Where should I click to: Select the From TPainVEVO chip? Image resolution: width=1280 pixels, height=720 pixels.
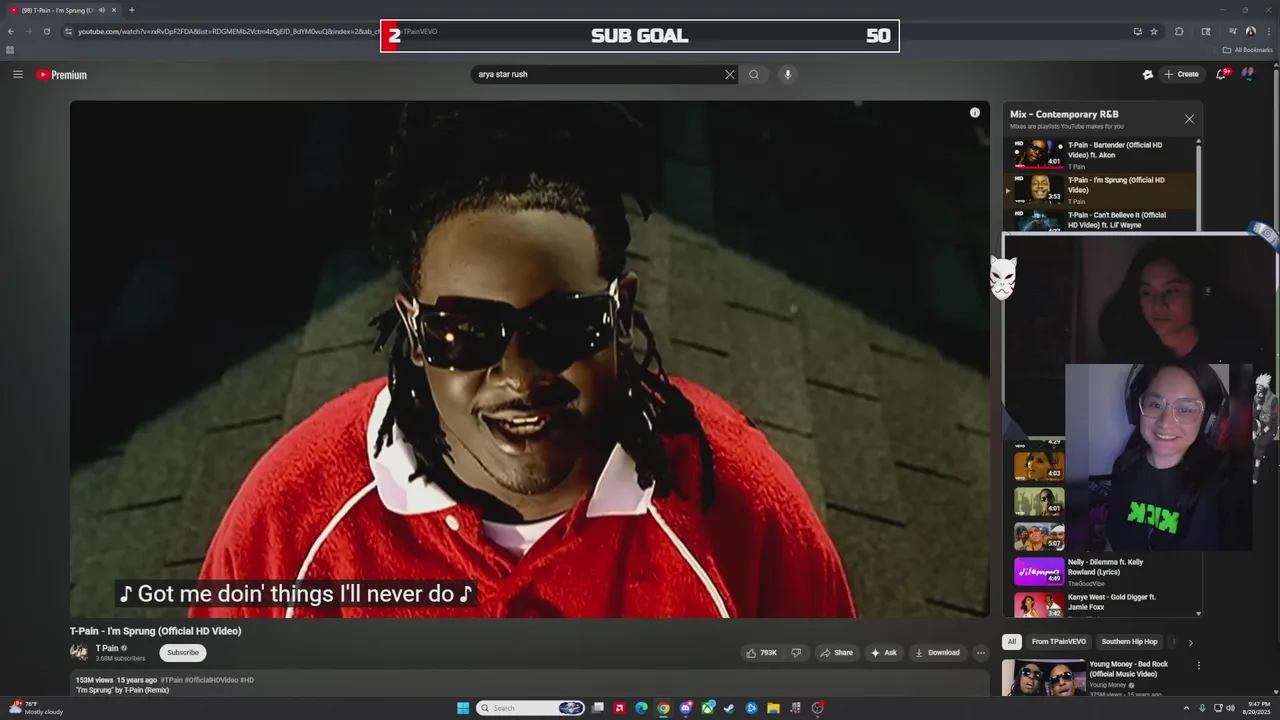(1059, 642)
